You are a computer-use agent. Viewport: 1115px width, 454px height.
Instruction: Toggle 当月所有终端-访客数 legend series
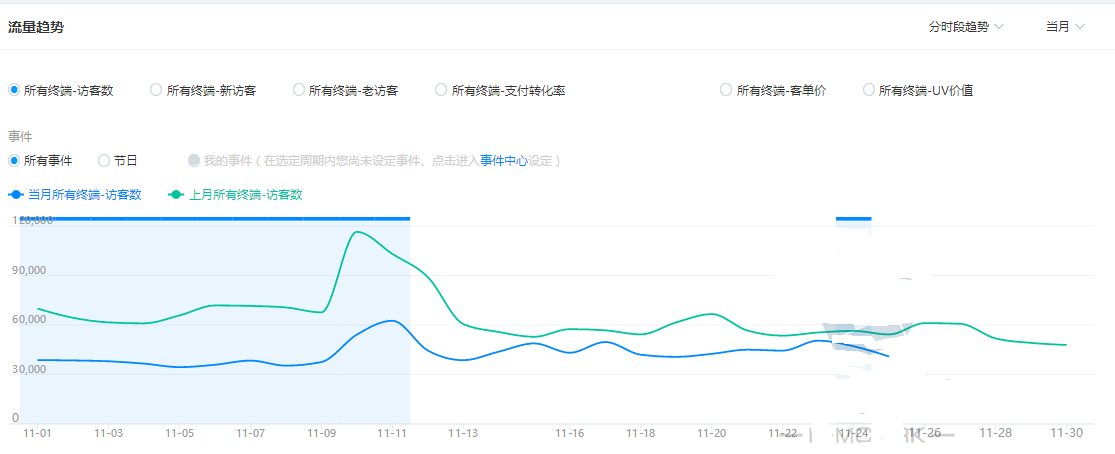84,195
